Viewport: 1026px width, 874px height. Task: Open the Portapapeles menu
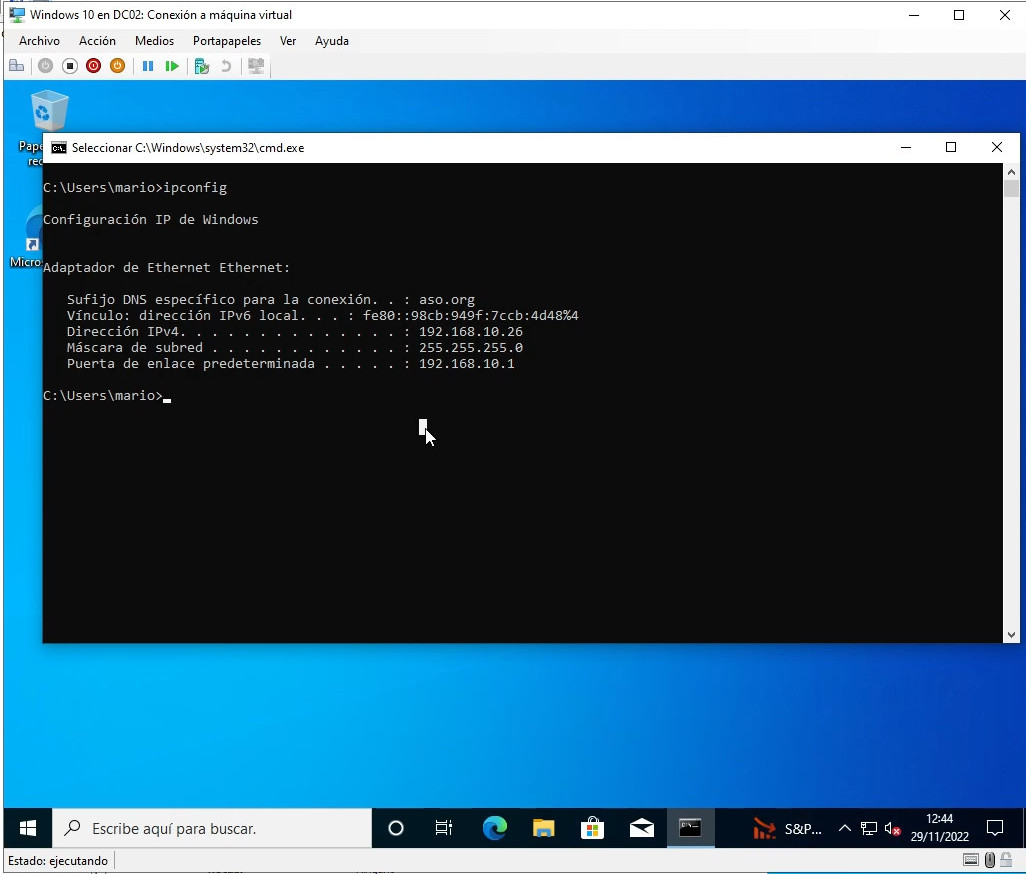[226, 41]
